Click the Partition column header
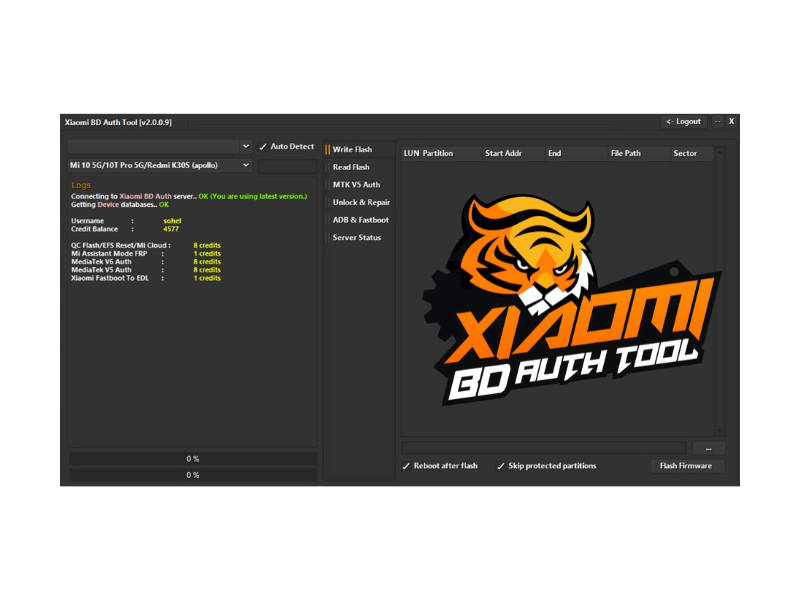This screenshot has width=800, height=600. pyautogui.click(x=451, y=154)
